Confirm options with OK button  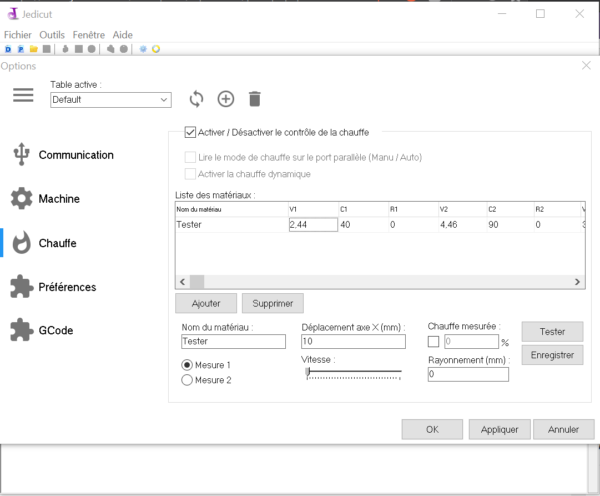[432, 429]
